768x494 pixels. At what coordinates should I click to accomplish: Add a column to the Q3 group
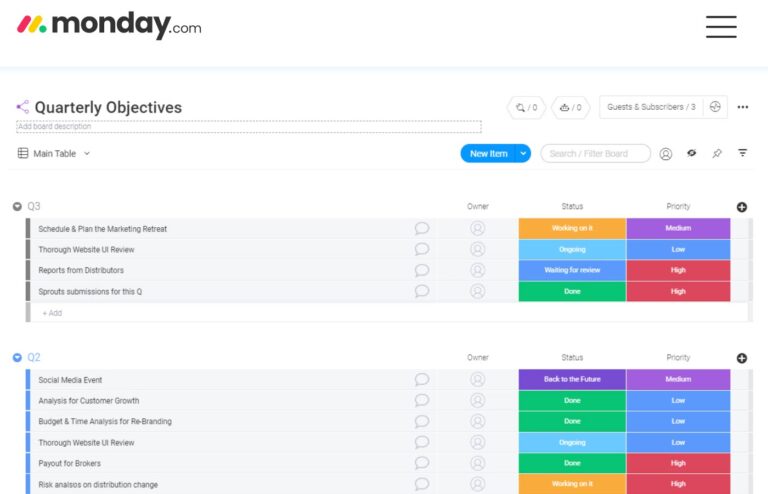pos(742,207)
